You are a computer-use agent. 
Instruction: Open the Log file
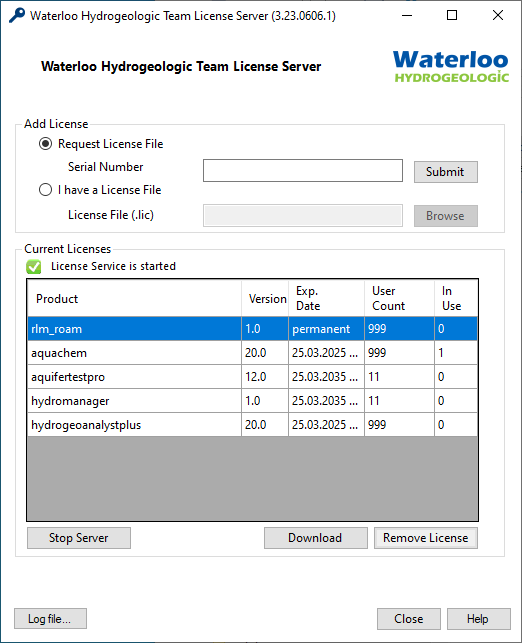[50, 619]
